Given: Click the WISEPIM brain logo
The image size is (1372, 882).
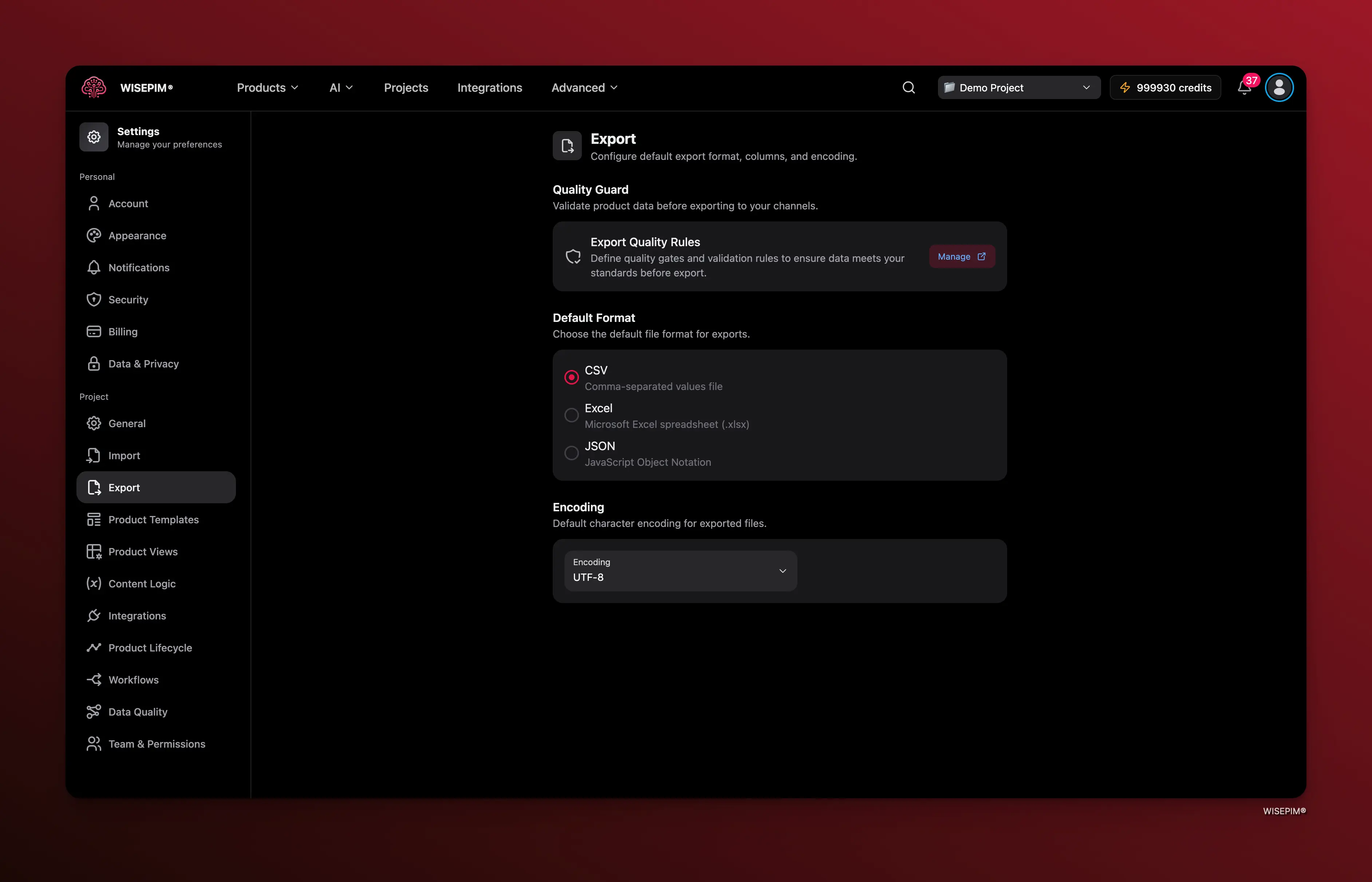Looking at the screenshot, I should pos(94,88).
